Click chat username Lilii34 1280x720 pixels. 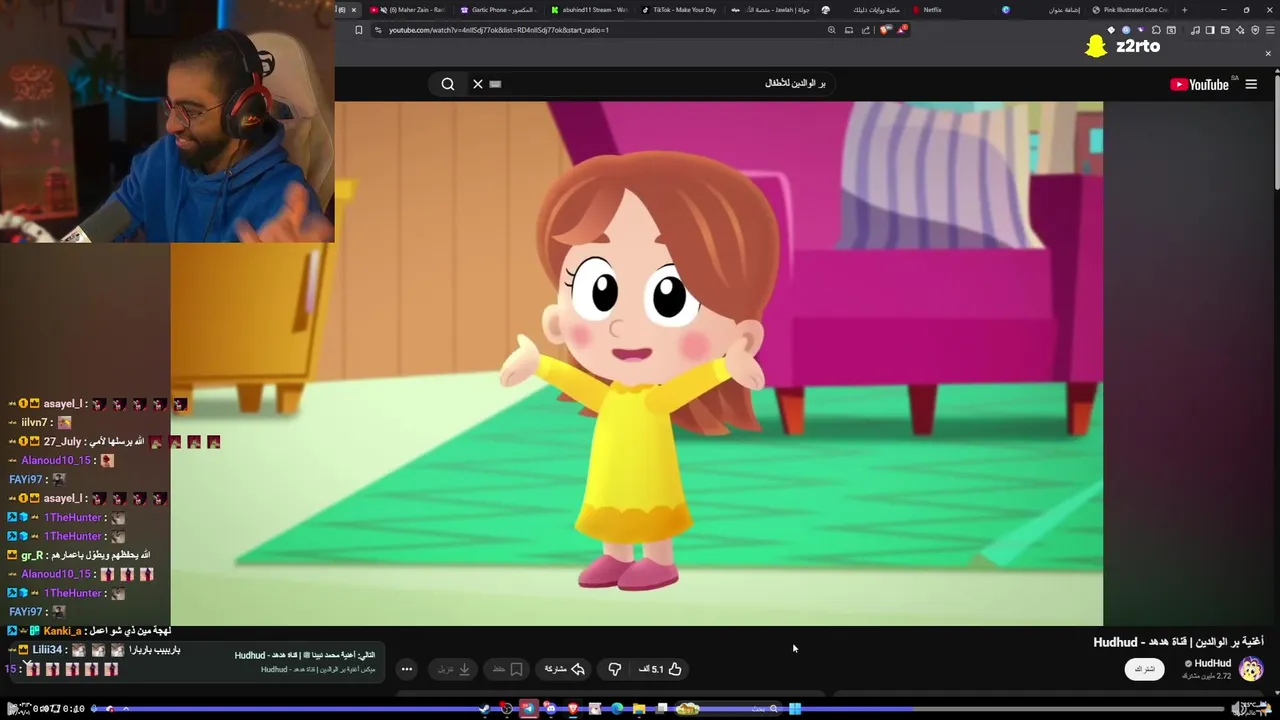point(47,650)
